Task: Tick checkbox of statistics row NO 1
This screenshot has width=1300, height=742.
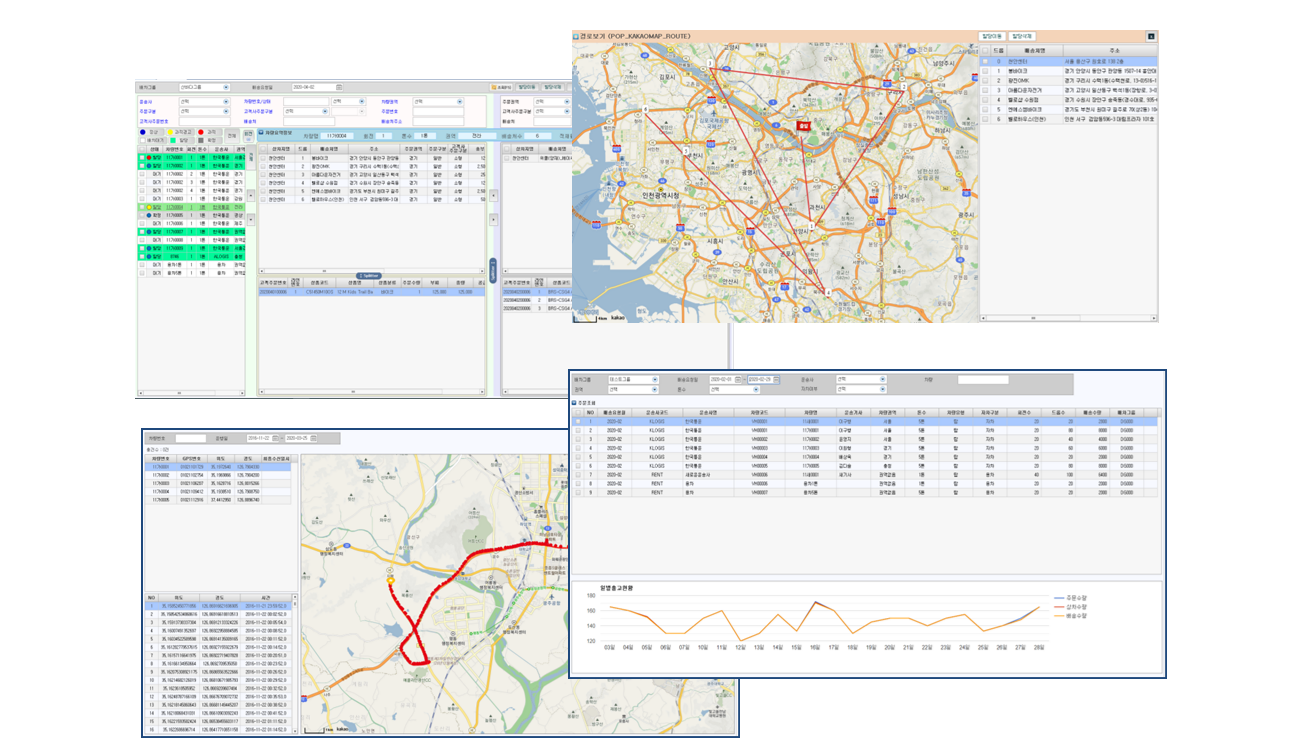Action: coord(578,422)
